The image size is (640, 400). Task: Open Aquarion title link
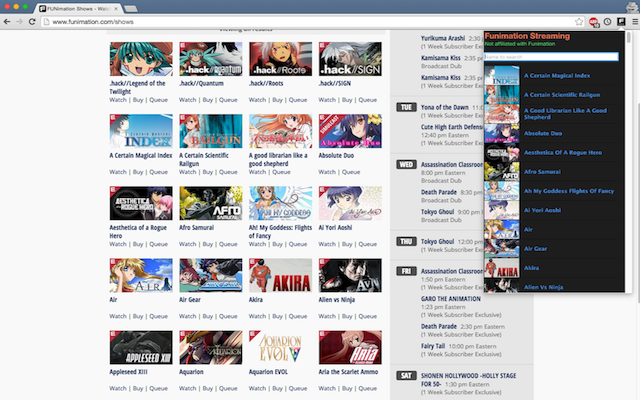(x=191, y=372)
